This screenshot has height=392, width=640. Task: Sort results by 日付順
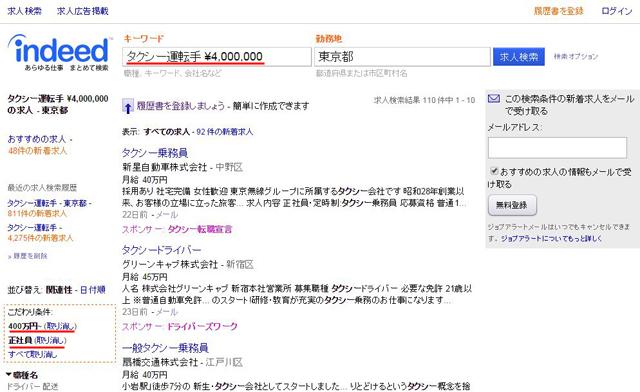[x=93, y=290]
